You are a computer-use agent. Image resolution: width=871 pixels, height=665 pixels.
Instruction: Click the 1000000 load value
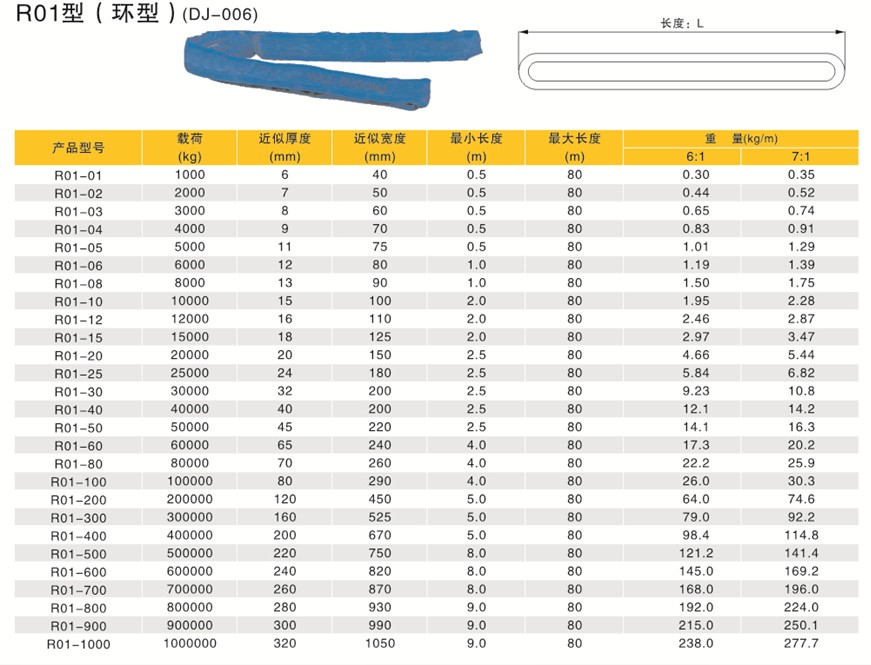coord(190,644)
